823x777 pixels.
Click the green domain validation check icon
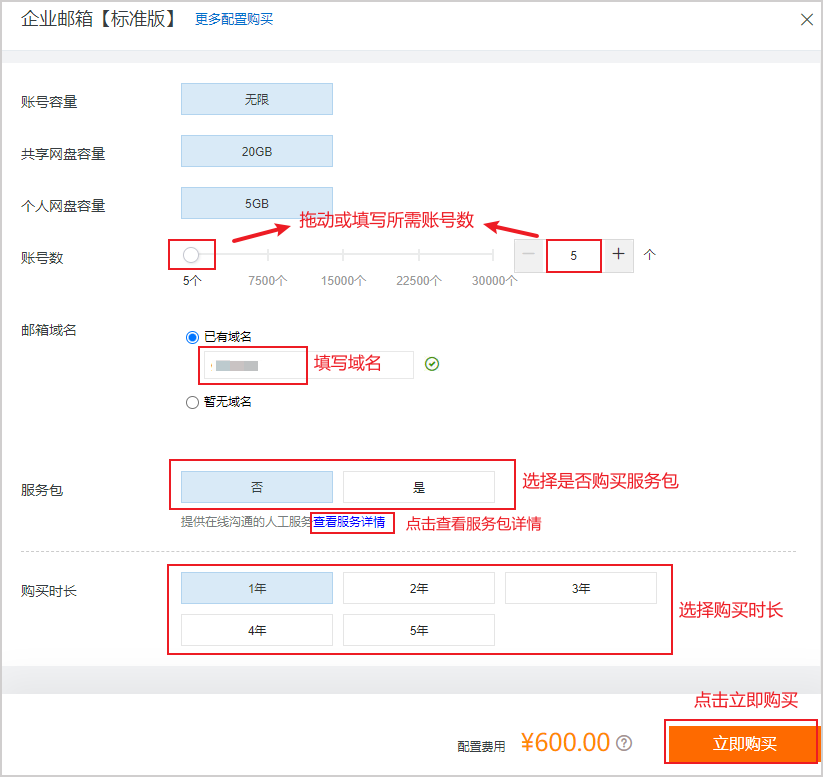[x=432, y=364]
